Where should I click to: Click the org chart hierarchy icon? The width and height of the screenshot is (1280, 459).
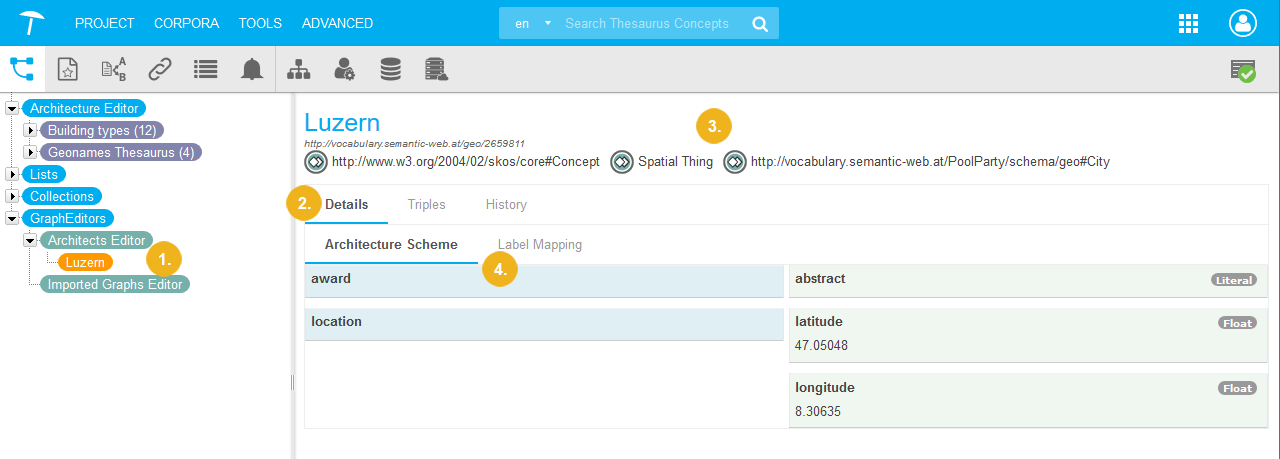(x=299, y=69)
